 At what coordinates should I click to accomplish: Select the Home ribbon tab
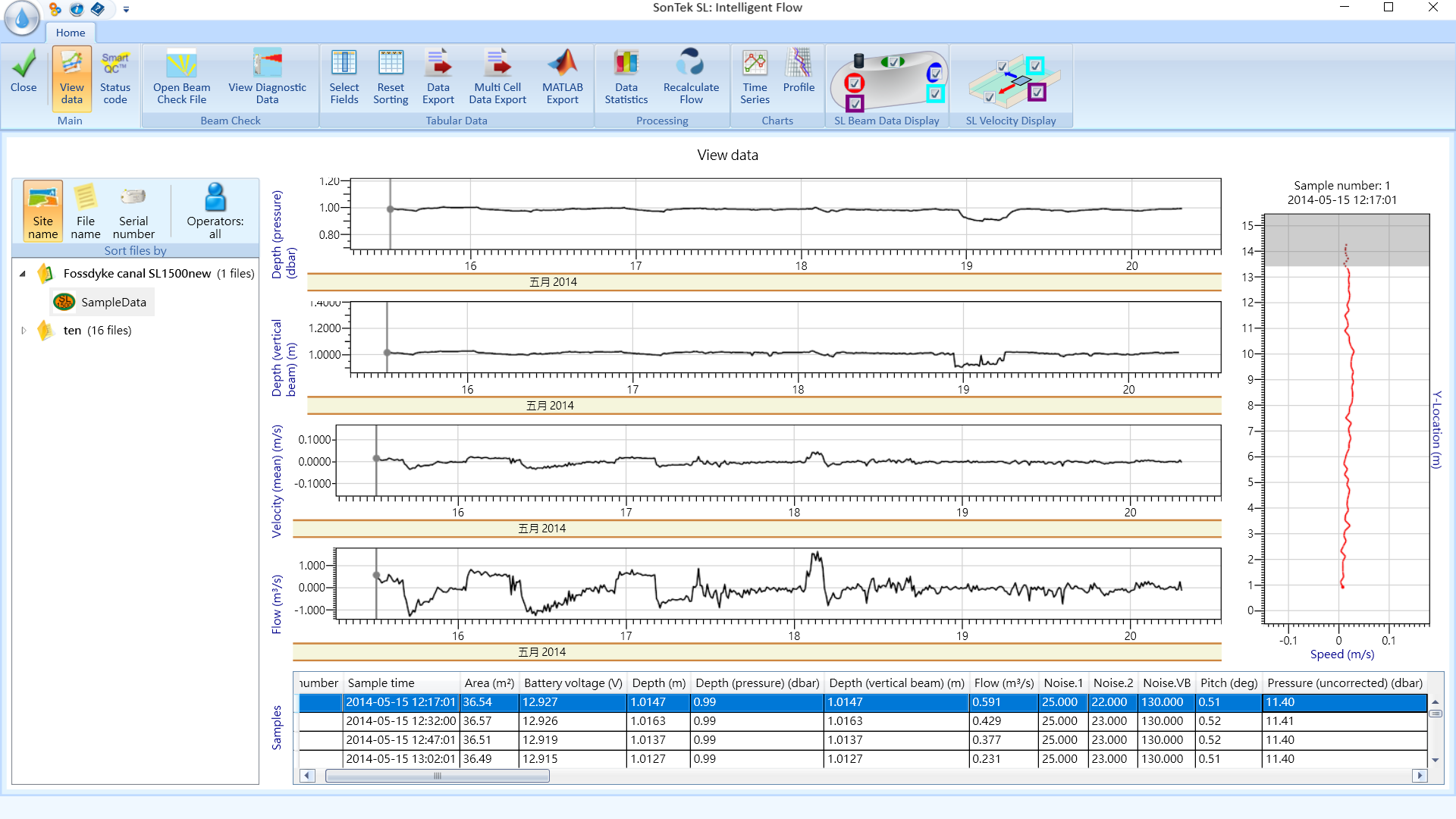[71, 33]
